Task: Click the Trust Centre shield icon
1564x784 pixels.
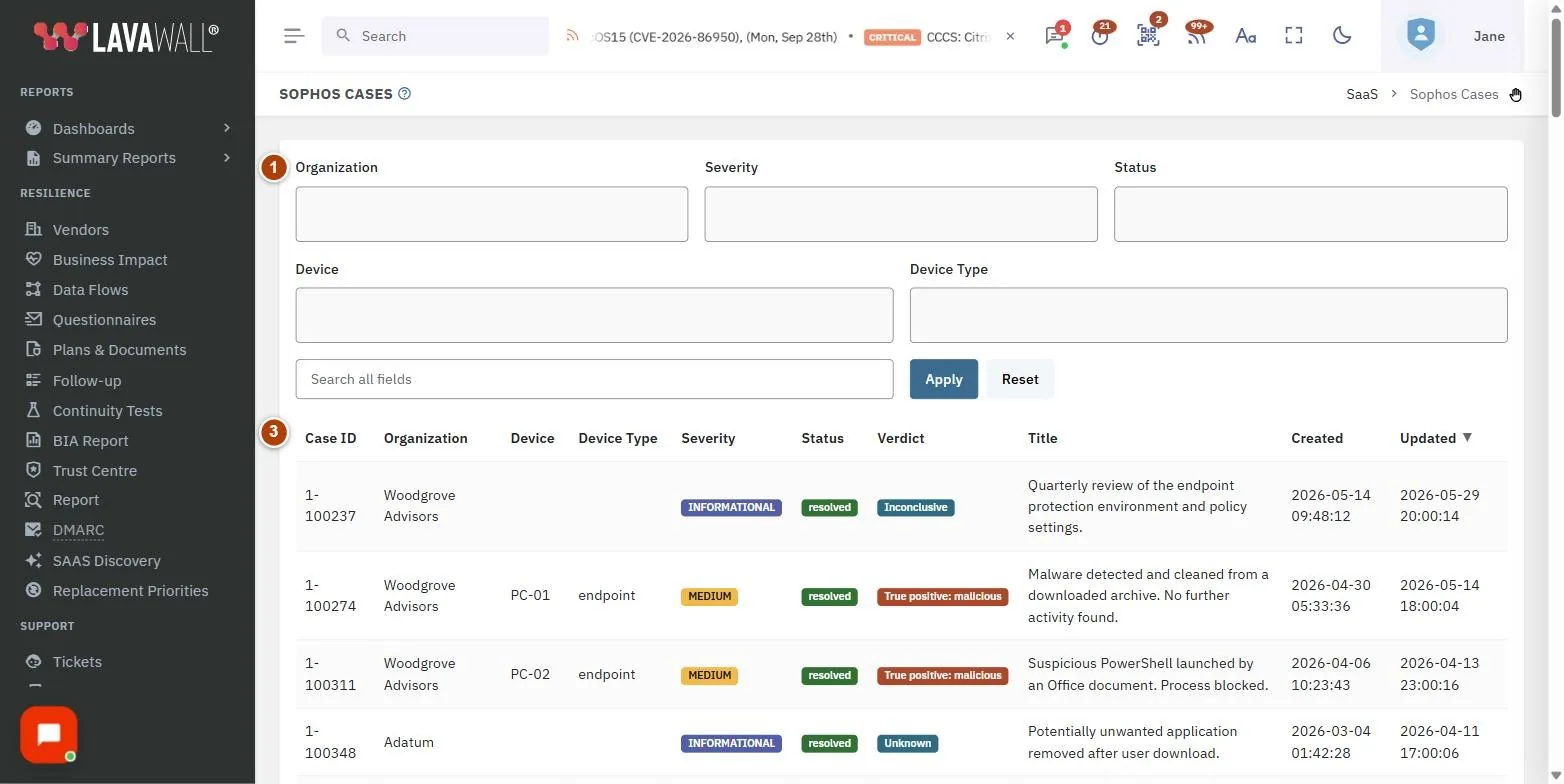Action: click(33, 470)
